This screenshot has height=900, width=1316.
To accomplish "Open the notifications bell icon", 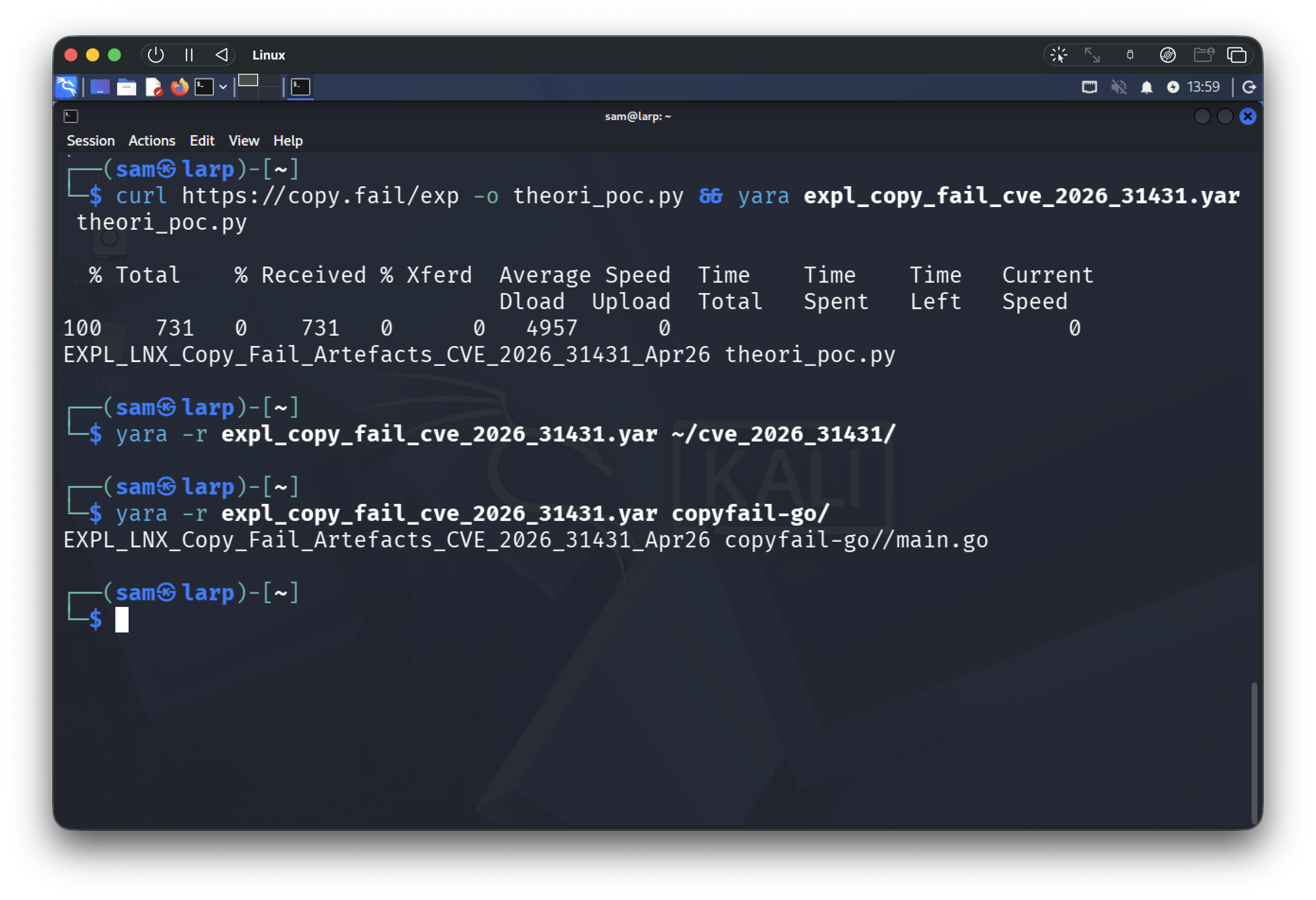I will tap(1147, 87).
